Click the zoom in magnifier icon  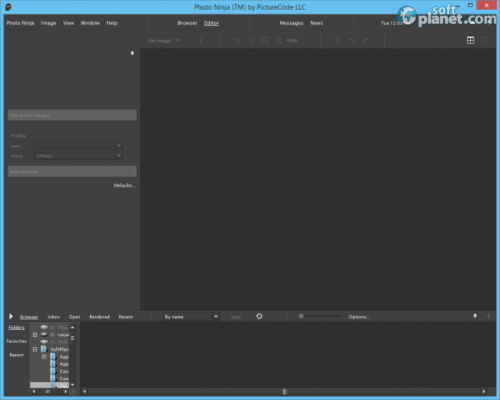pos(237,40)
